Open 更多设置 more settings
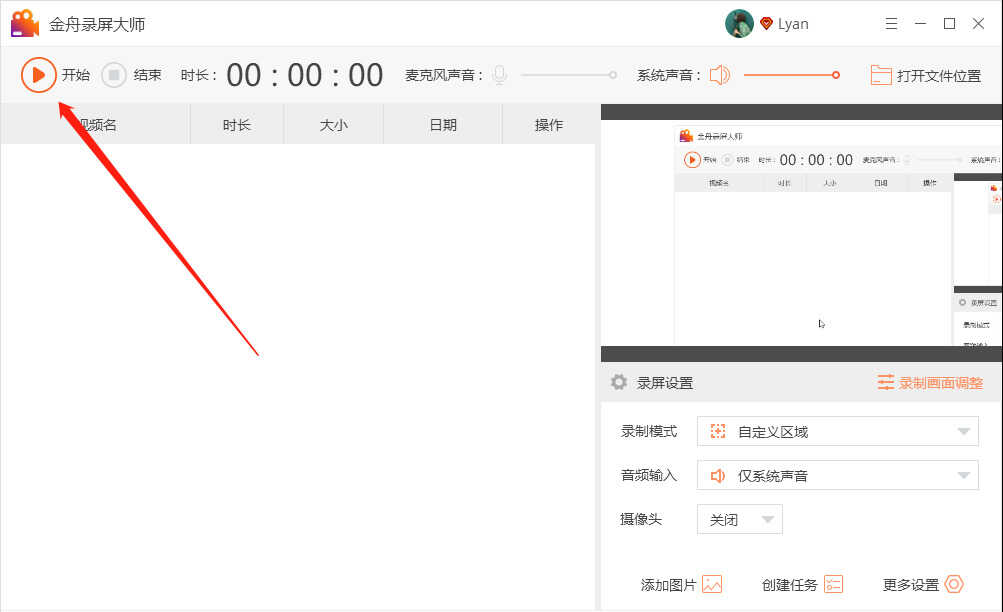Image resolution: width=1003 pixels, height=612 pixels. (x=923, y=585)
